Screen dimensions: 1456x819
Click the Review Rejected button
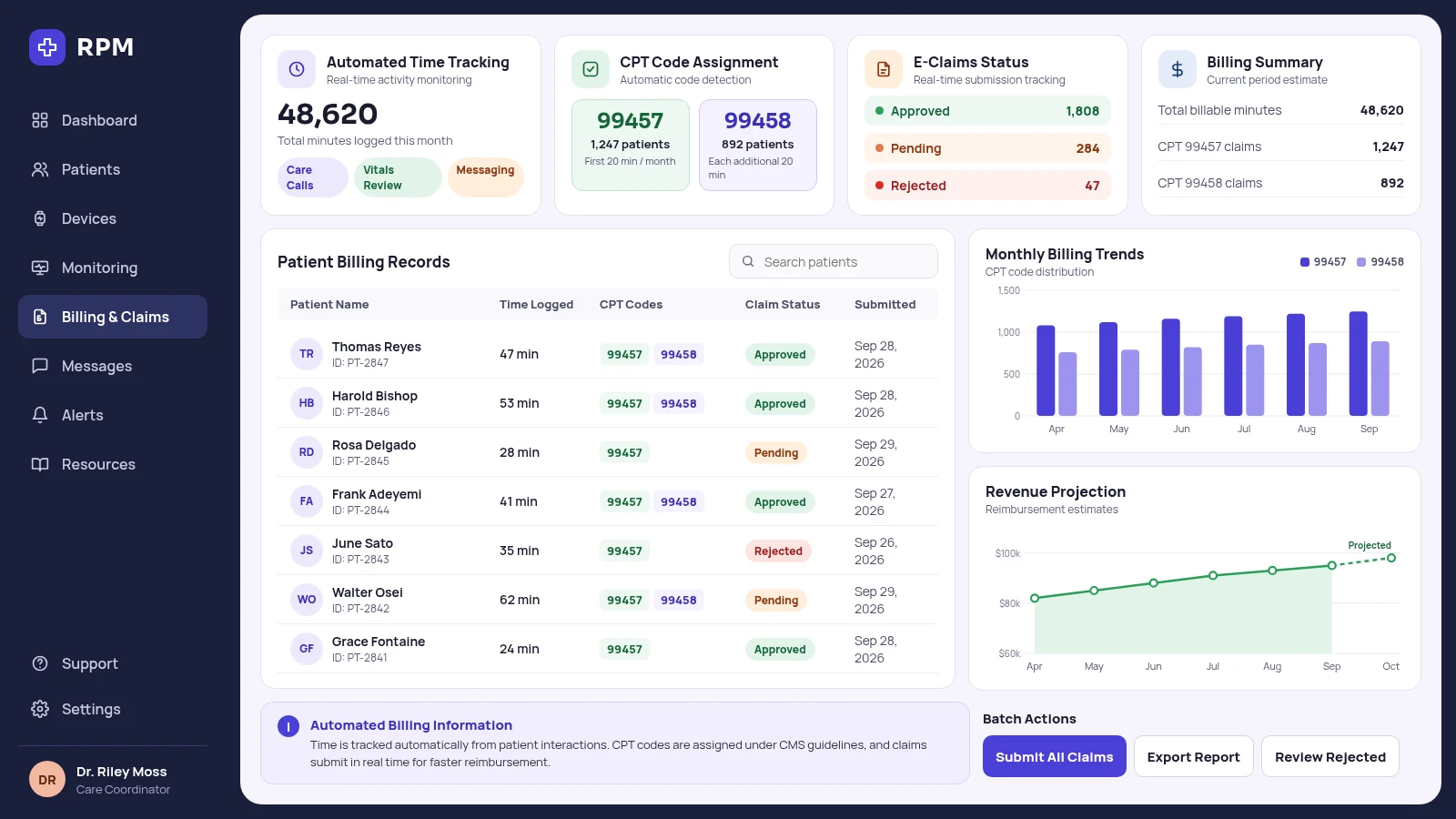1330,756
